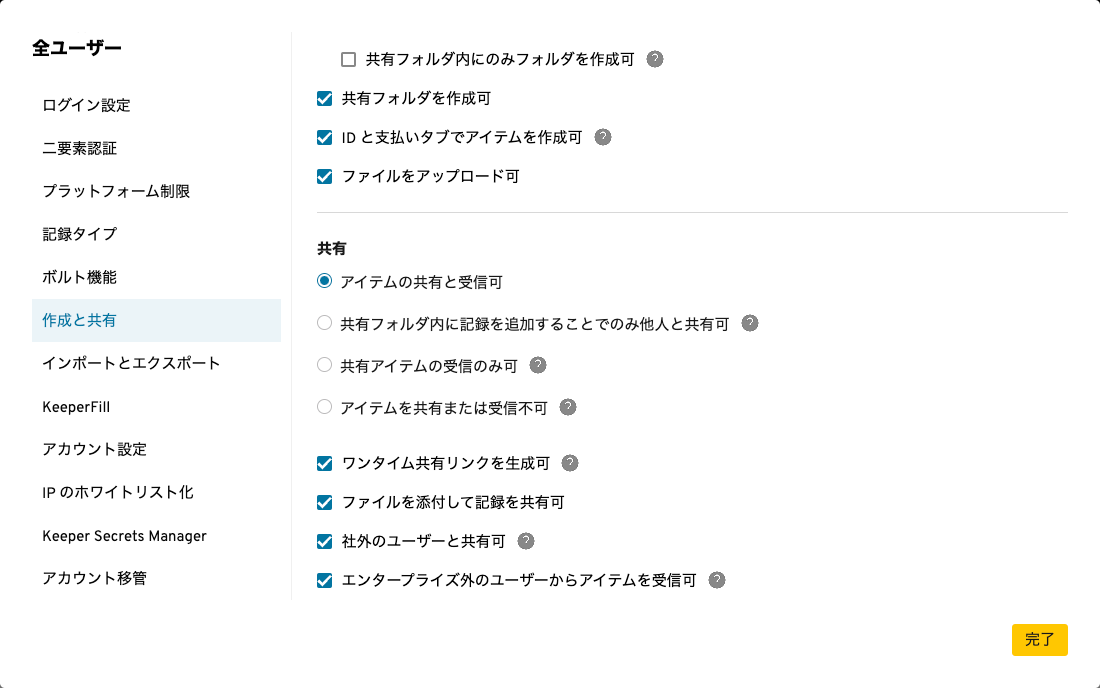Open help tooltip for 社外のユーザーと共有可
This screenshot has width=1100, height=688.
click(x=526, y=541)
